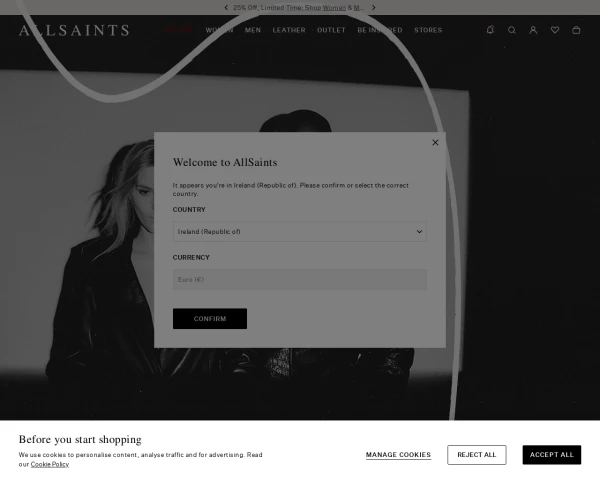Open the red sale menu item
This screenshot has height=480, width=600.
click(x=179, y=30)
